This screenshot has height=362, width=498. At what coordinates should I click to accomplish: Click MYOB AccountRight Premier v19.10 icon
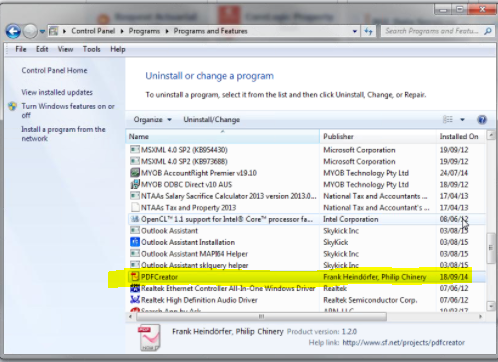[135, 173]
